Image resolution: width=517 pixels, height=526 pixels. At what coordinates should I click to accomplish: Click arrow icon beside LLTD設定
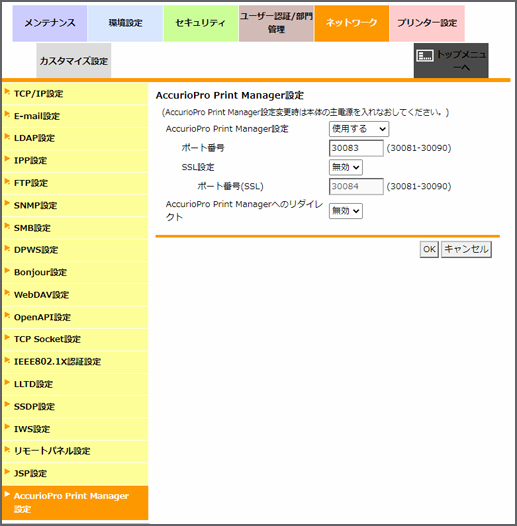[7, 382]
